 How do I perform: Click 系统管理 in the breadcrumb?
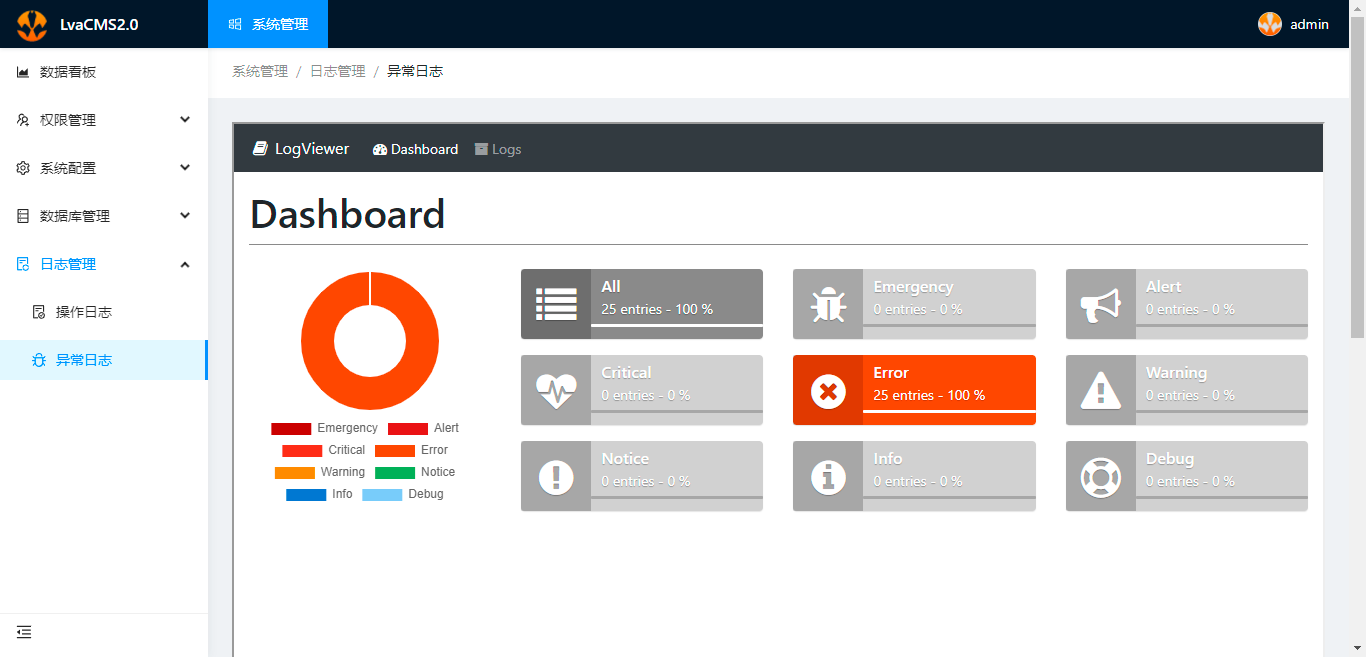260,71
